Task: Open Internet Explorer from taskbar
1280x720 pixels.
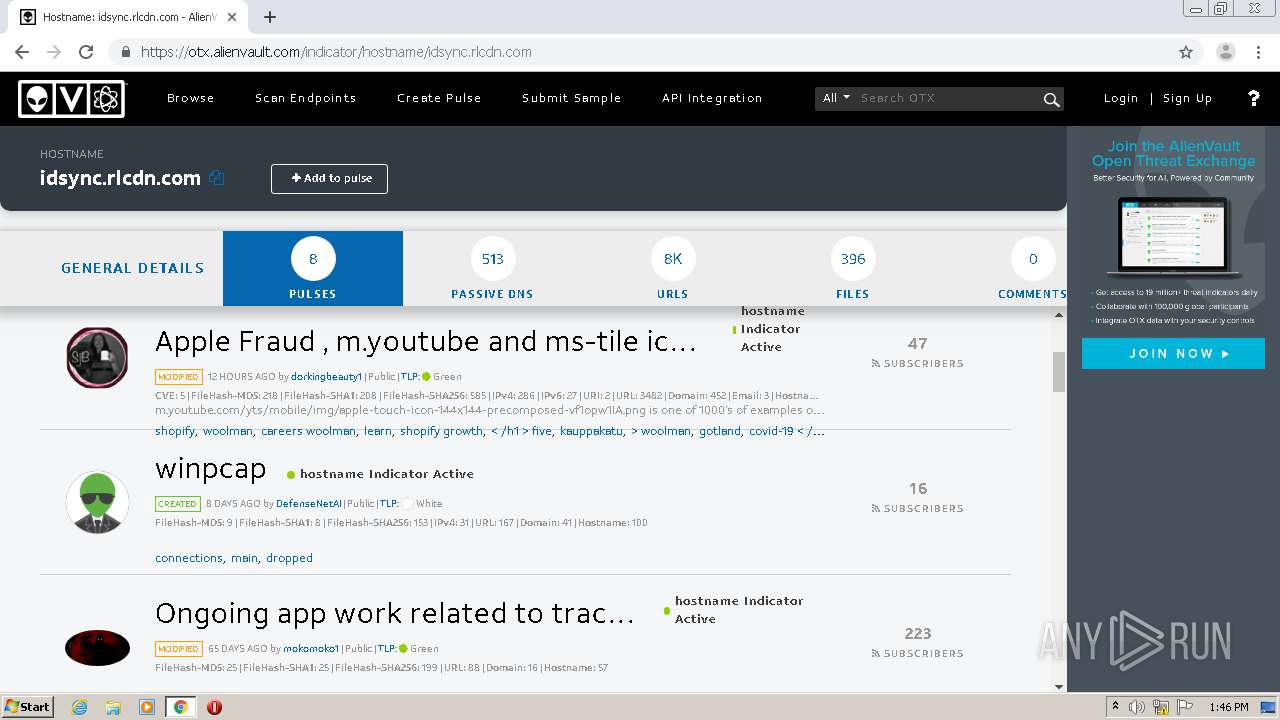Action: click(x=79, y=707)
